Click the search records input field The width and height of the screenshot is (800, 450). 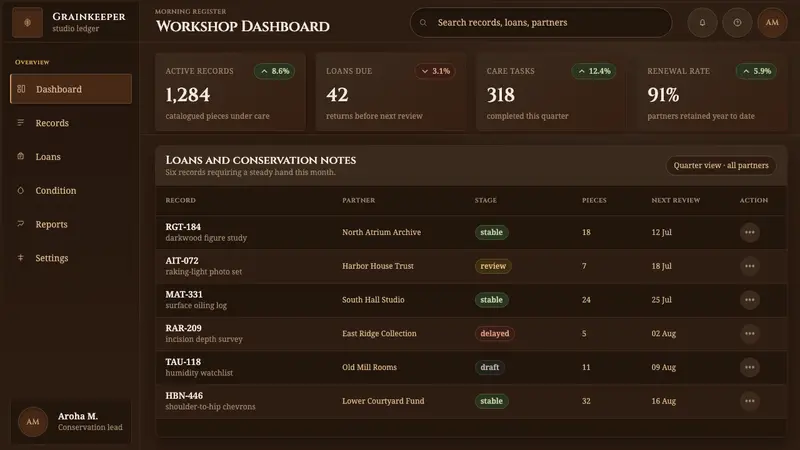541,22
